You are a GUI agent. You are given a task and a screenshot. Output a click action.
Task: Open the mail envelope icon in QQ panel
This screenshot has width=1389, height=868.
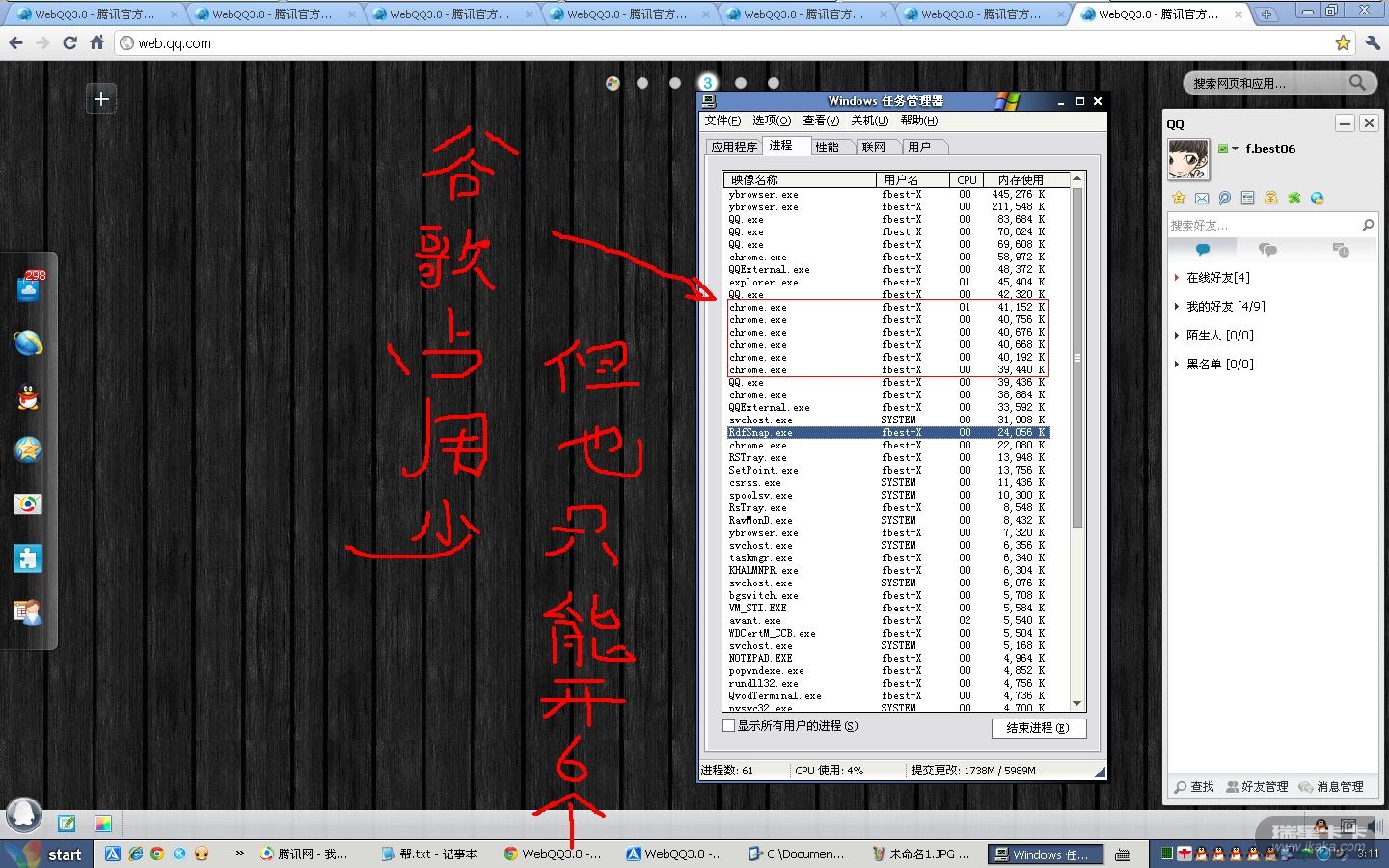pyautogui.click(x=1202, y=198)
